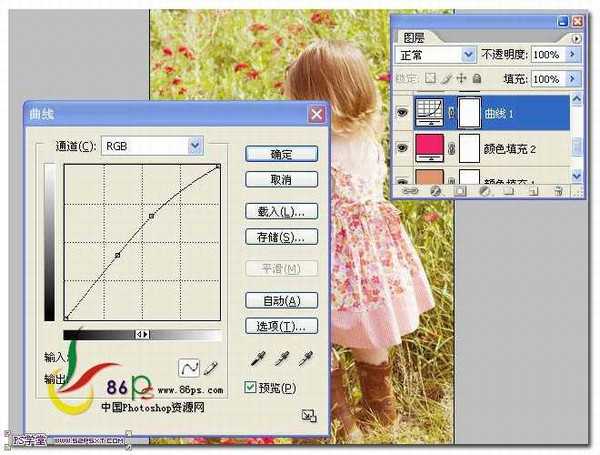The image size is (600, 455).
Task: Hide the 曲线 1 layer via eye icon
Action: coord(403,114)
